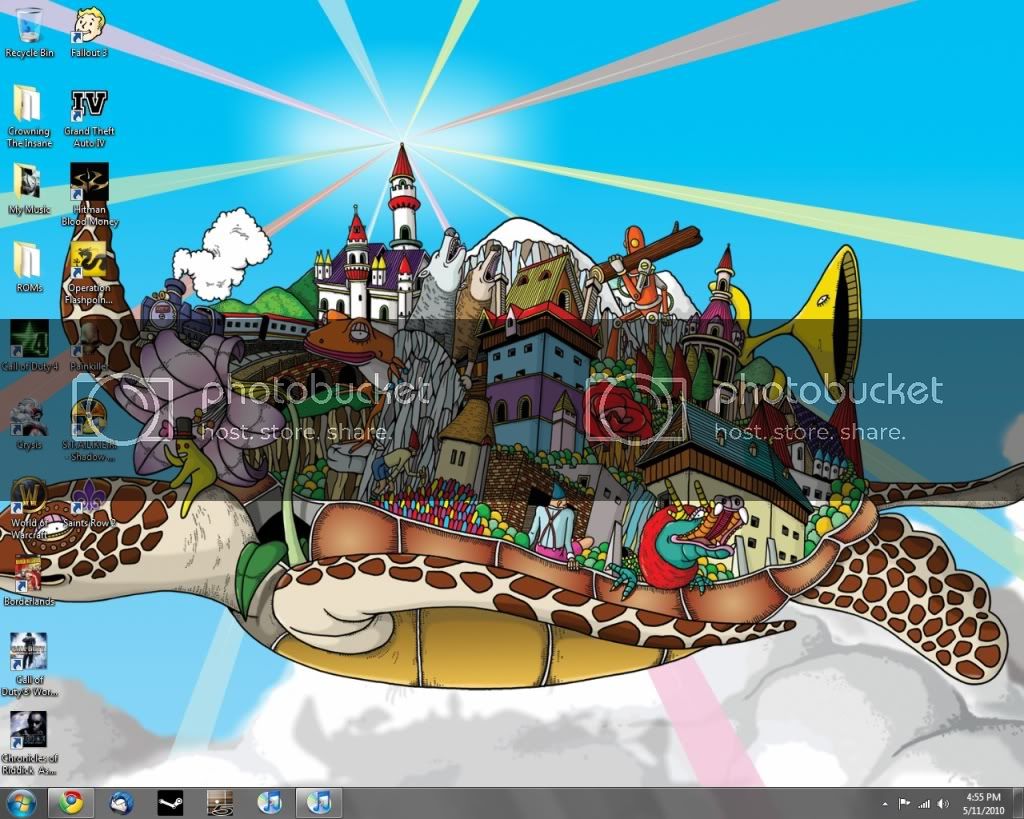Click the Hitman Blood Money shortcut

[x=89, y=185]
